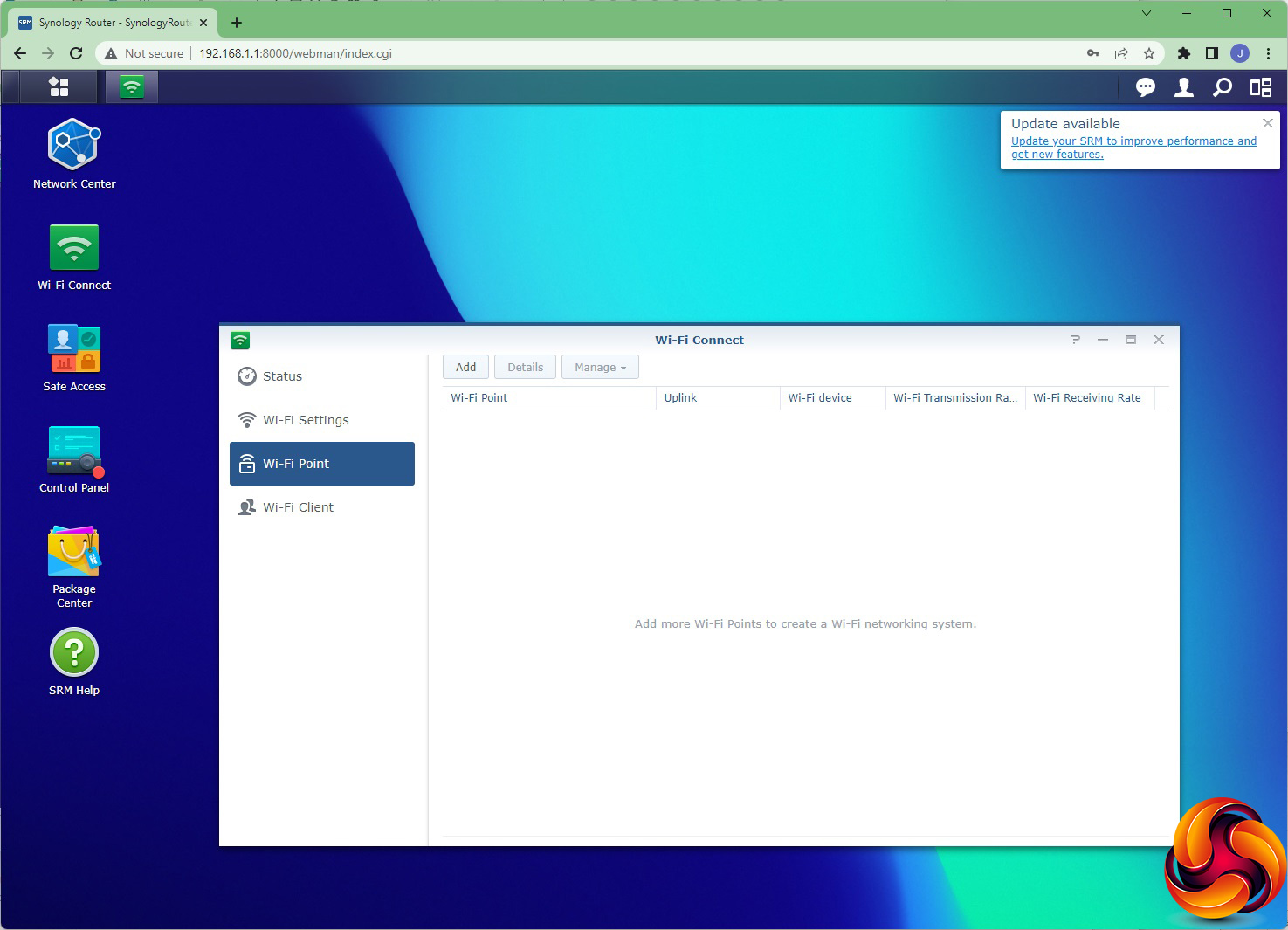The width and height of the screenshot is (1288, 930).
Task: Select the Synology Router browser tab
Action: pos(112,23)
